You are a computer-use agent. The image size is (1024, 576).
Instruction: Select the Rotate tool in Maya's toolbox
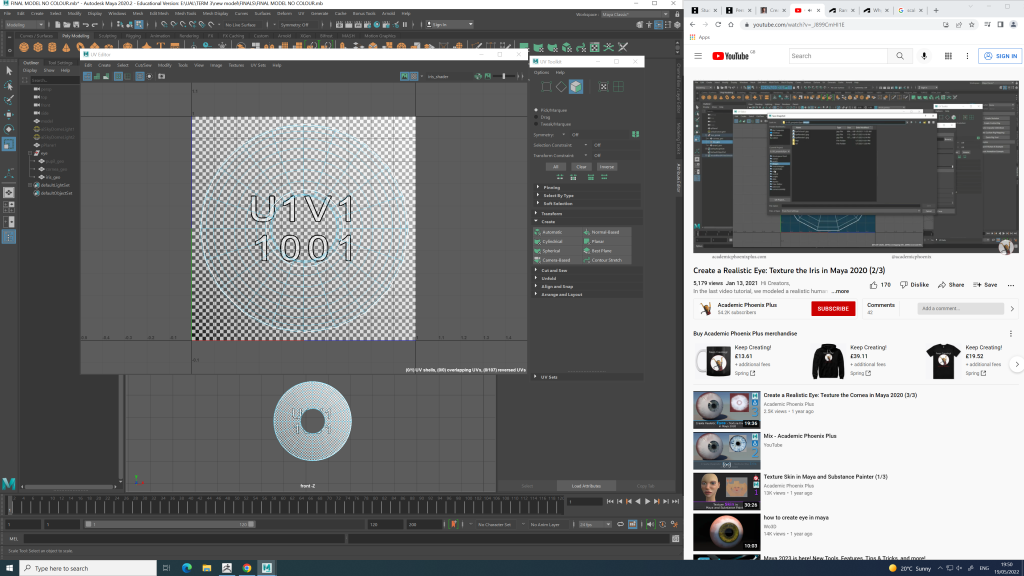8,129
